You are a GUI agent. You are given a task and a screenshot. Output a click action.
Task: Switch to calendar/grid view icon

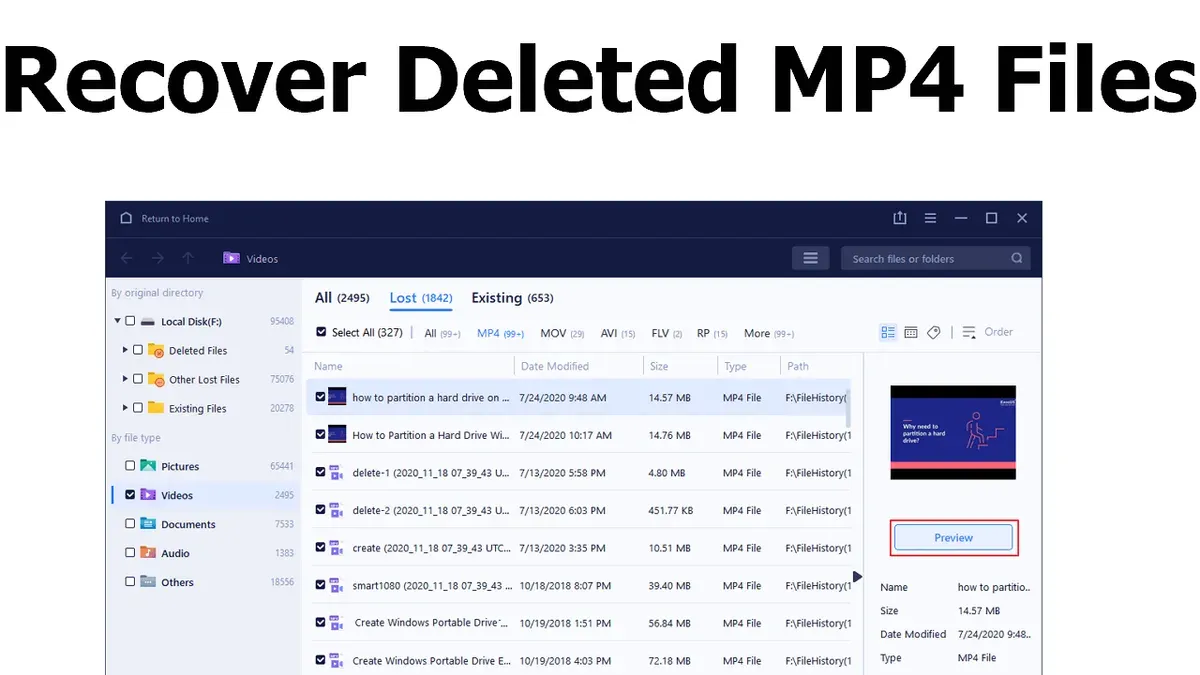pyautogui.click(x=911, y=332)
